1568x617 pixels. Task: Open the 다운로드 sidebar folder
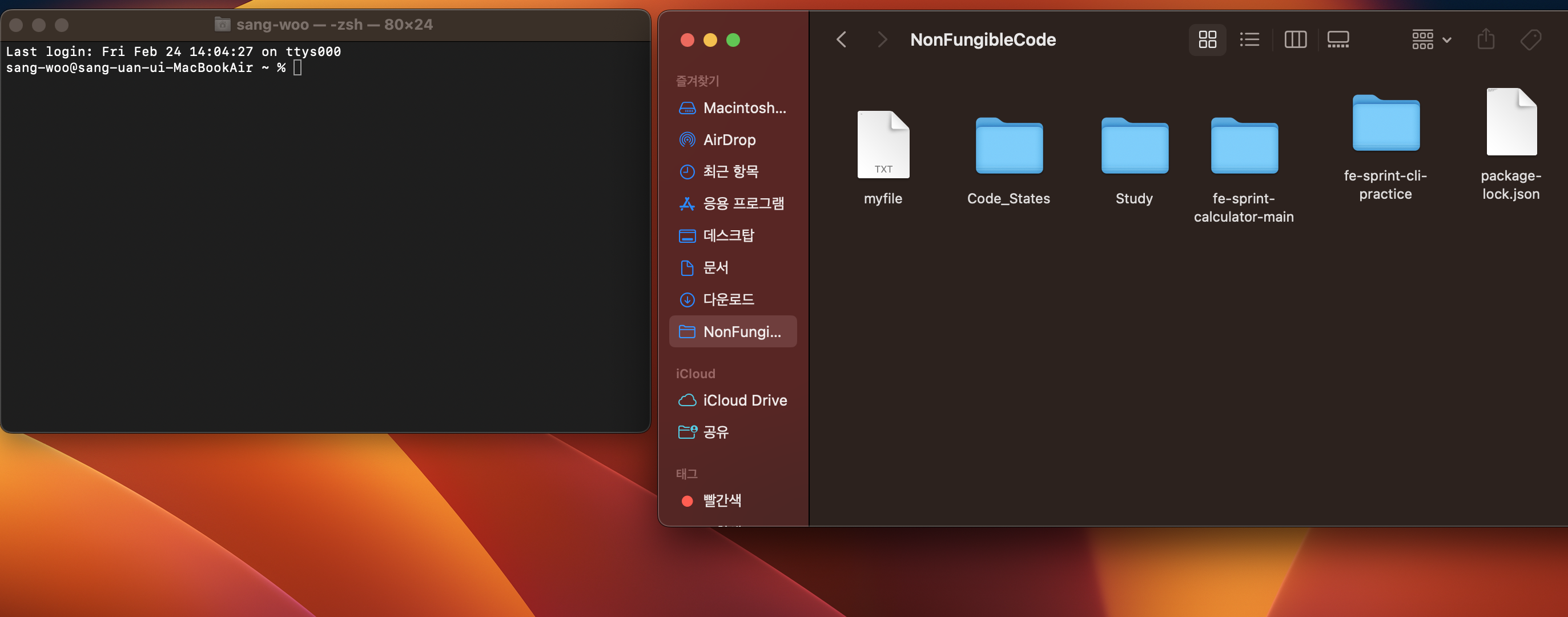pos(728,300)
